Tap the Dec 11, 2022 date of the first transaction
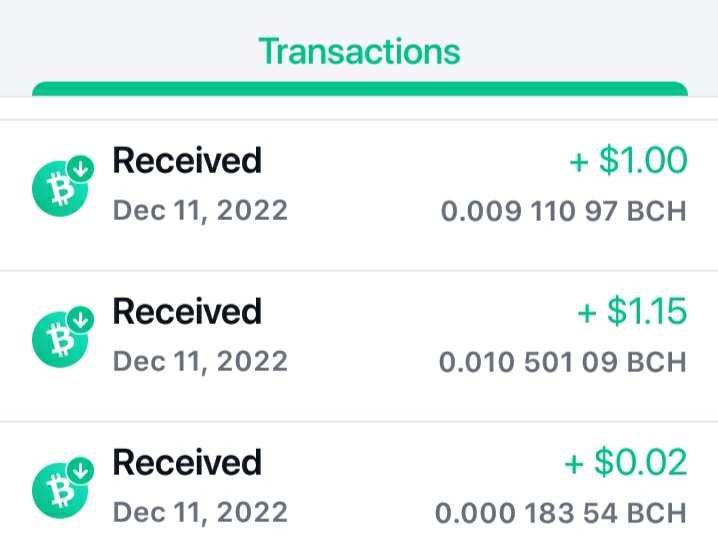 click(200, 211)
